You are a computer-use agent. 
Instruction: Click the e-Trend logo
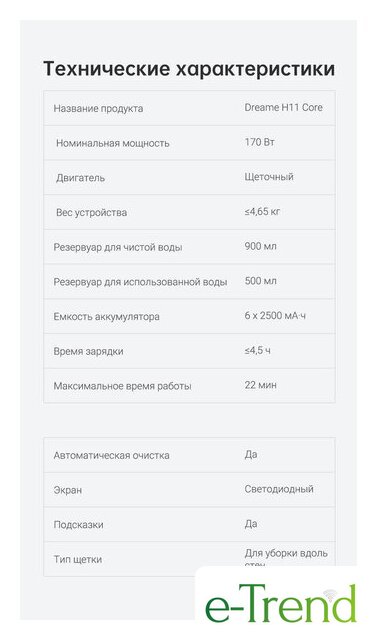(x=281, y=603)
